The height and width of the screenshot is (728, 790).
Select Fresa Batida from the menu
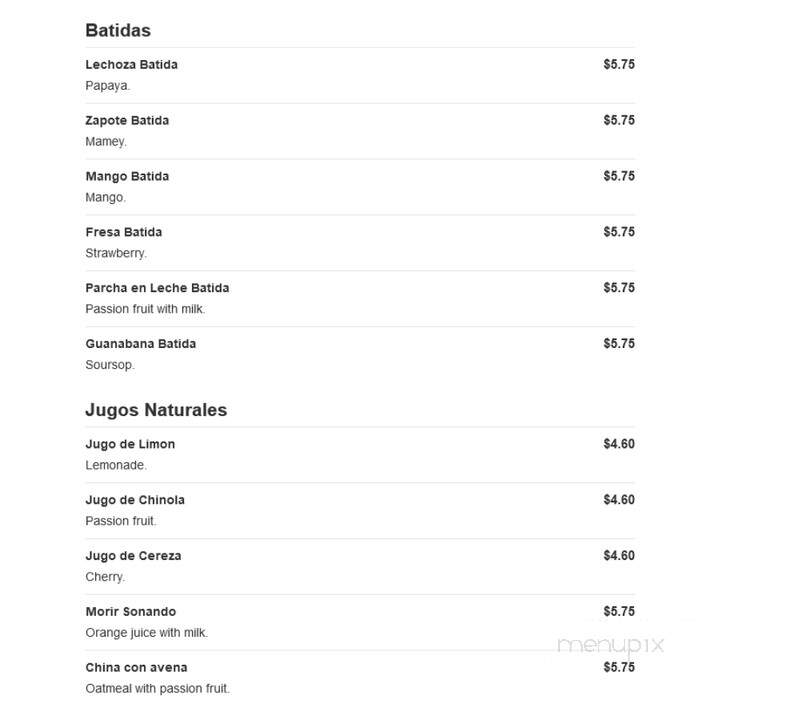[123, 232]
